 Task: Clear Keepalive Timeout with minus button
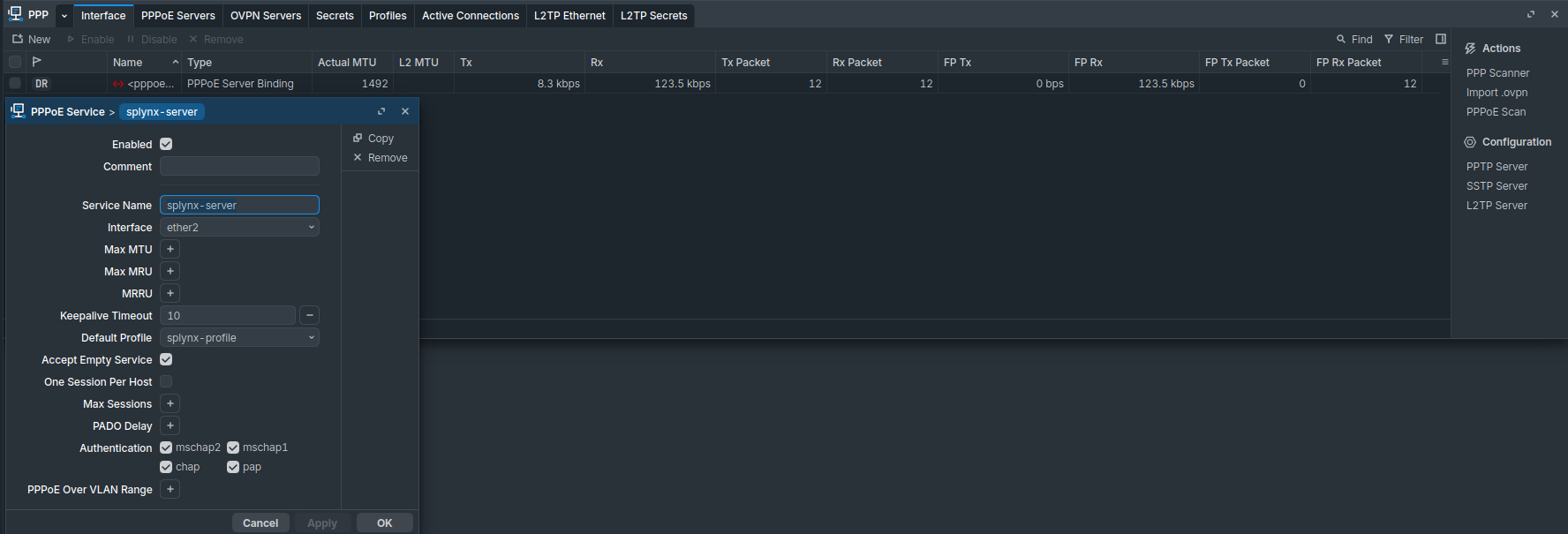tap(310, 316)
